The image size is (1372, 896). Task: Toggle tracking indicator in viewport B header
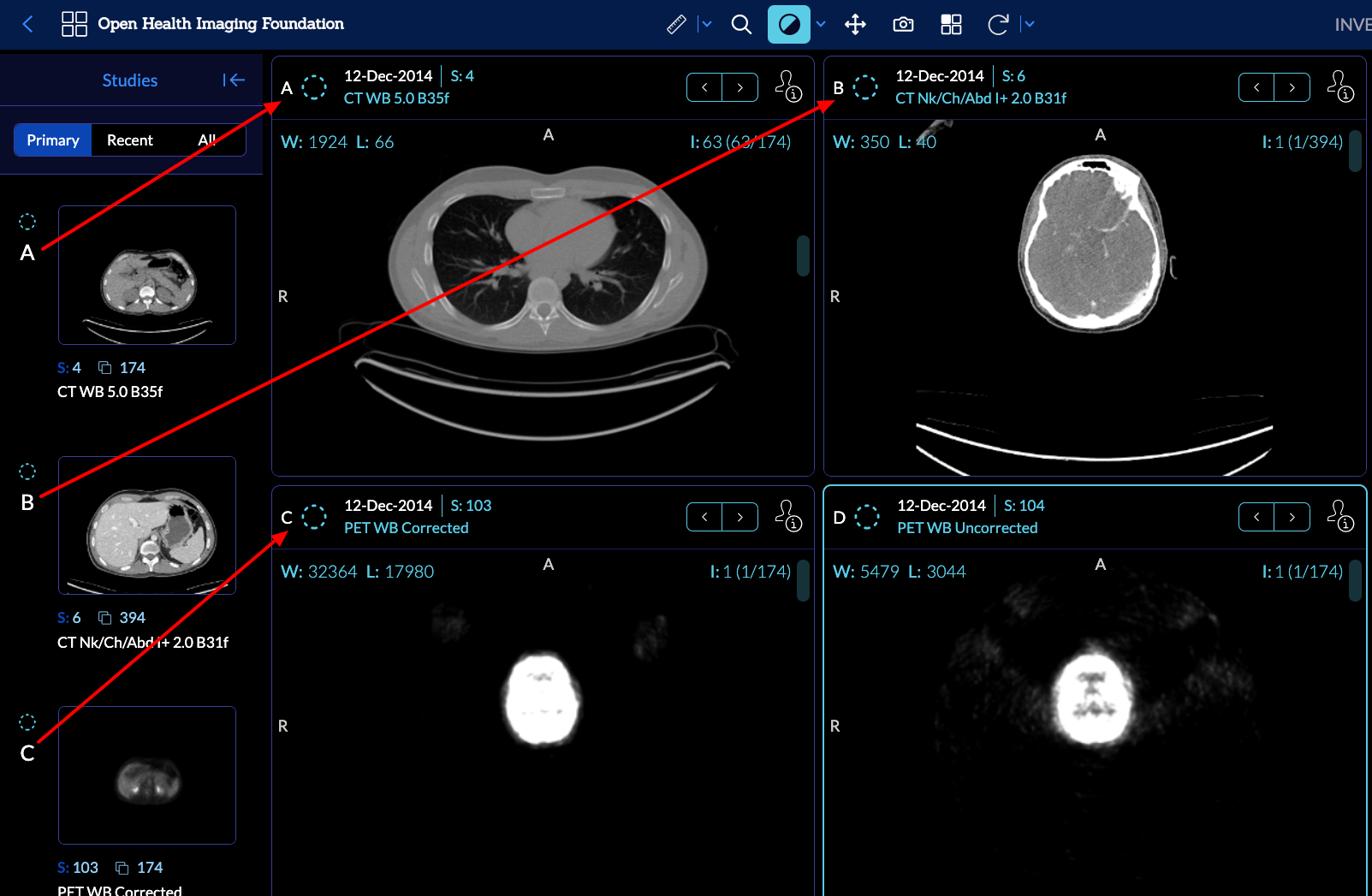point(865,86)
